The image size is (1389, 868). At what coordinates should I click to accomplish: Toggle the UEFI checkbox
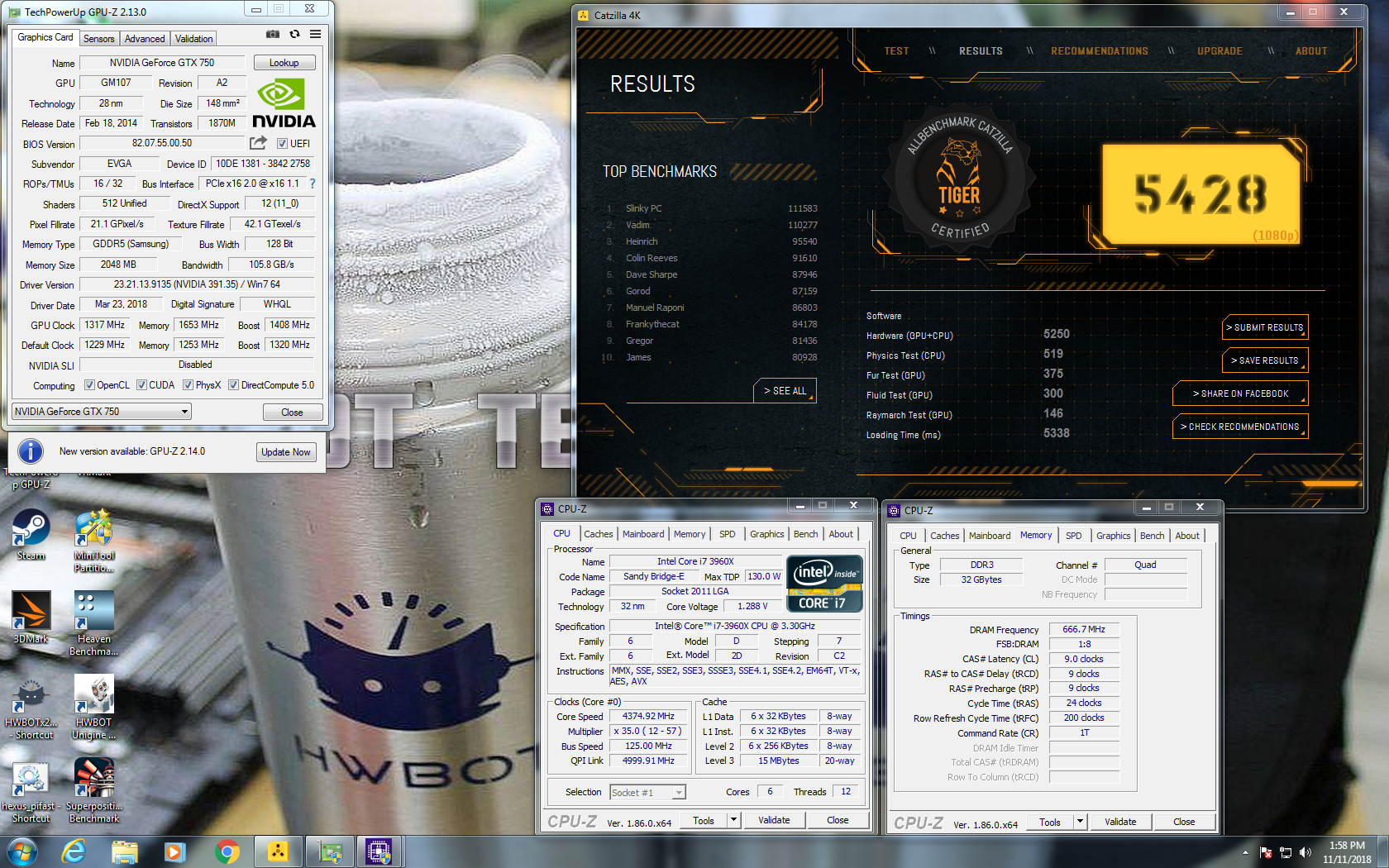282,143
